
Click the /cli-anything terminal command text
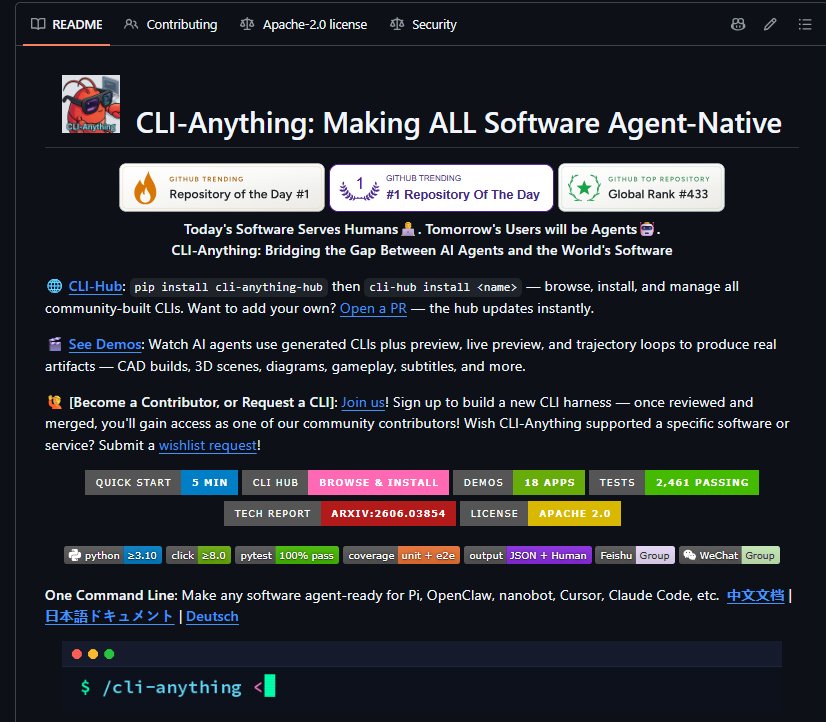[172, 687]
